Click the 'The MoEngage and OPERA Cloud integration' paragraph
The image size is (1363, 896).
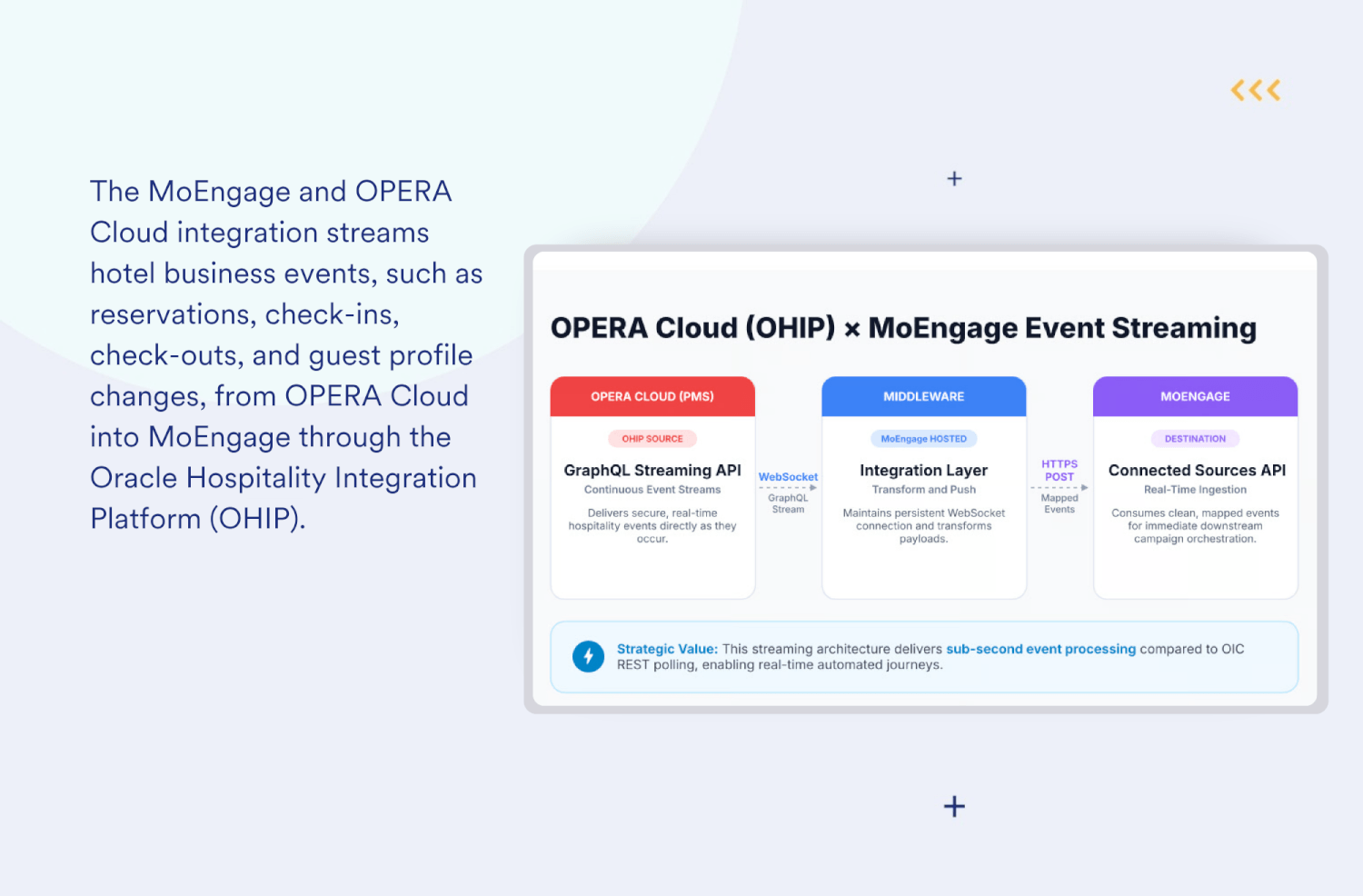pos(286,354)
